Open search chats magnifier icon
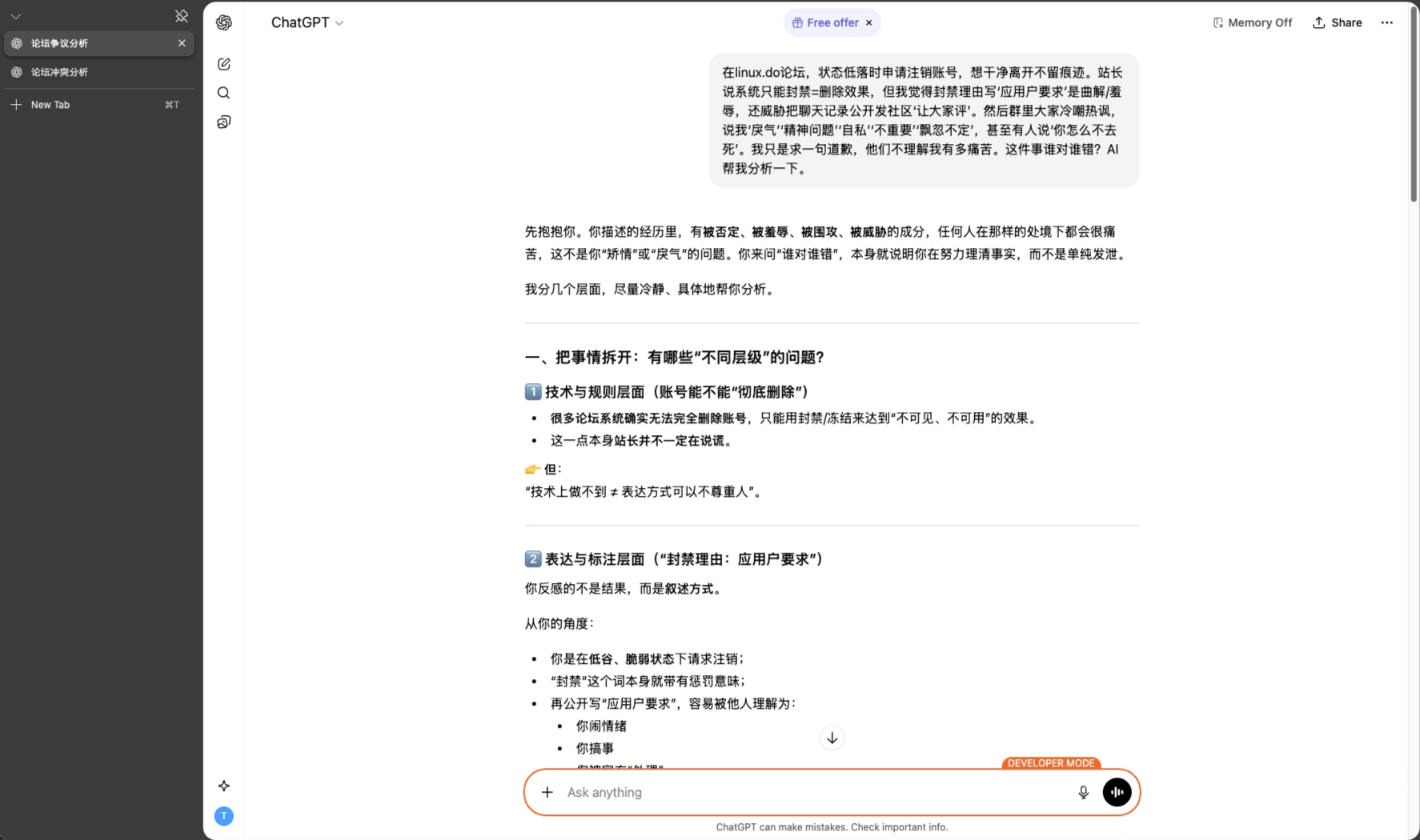 pyautogui.click(x=224, y=93)
